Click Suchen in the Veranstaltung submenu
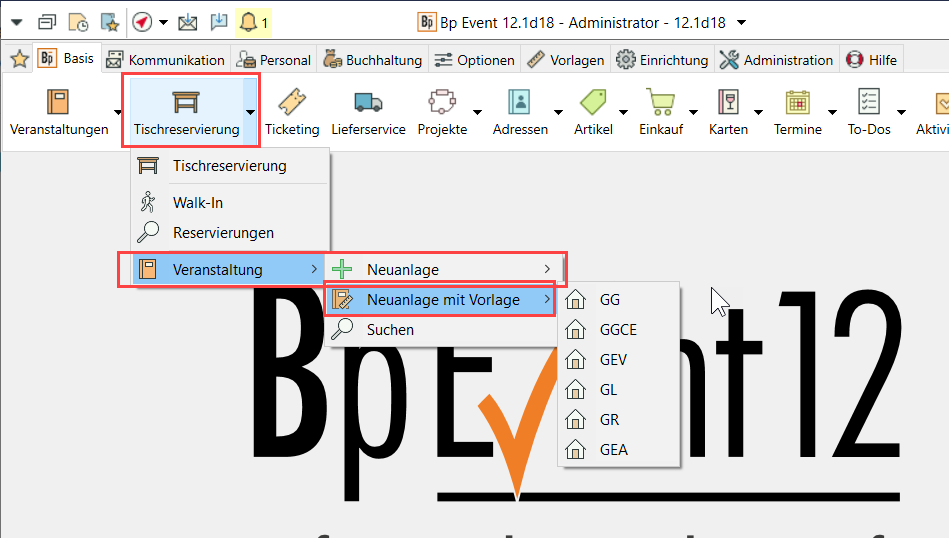Image resolution: width=949 pixels, height=538 pixels. click(x=390, y=329)
